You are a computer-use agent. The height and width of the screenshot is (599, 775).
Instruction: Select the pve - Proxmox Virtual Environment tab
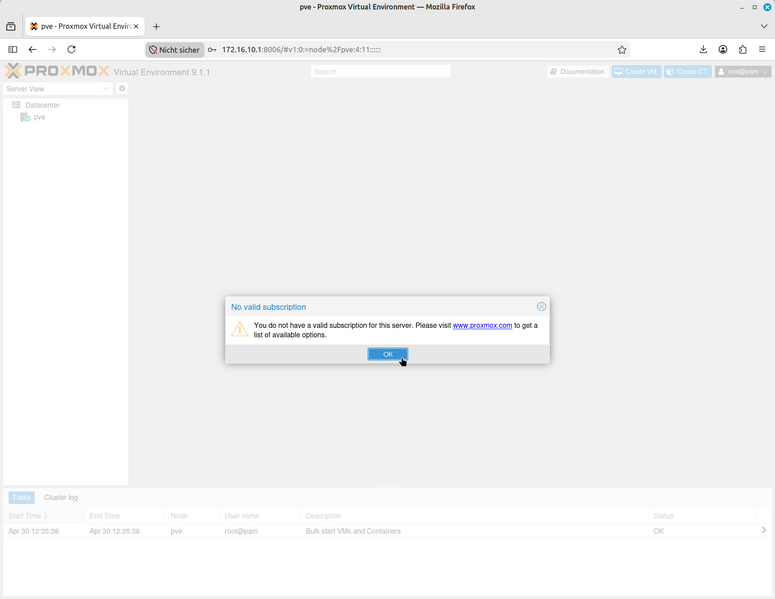tap(85, 26)
